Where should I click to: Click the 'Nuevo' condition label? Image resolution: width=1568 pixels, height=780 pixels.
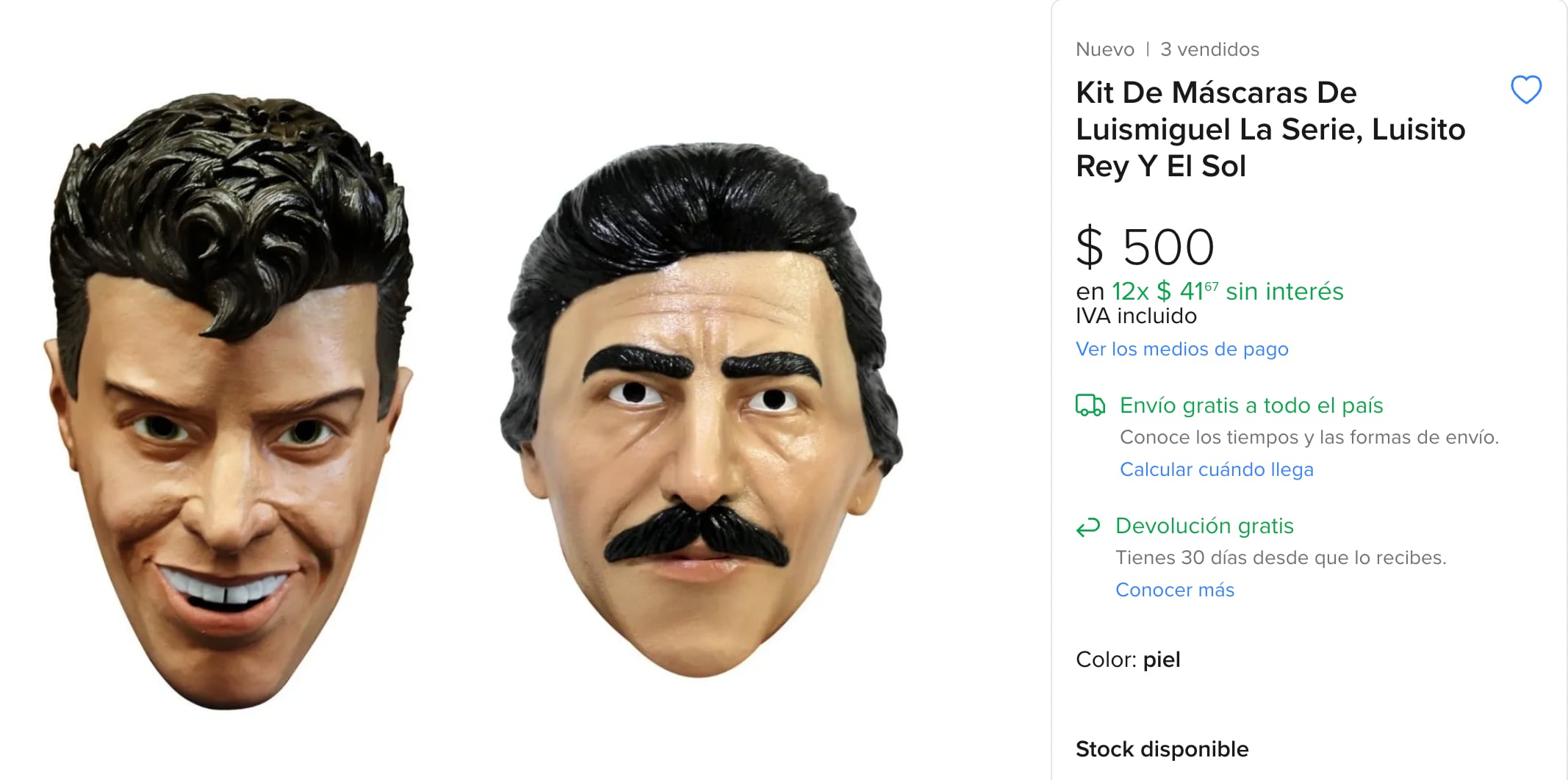coord(1104,49)
